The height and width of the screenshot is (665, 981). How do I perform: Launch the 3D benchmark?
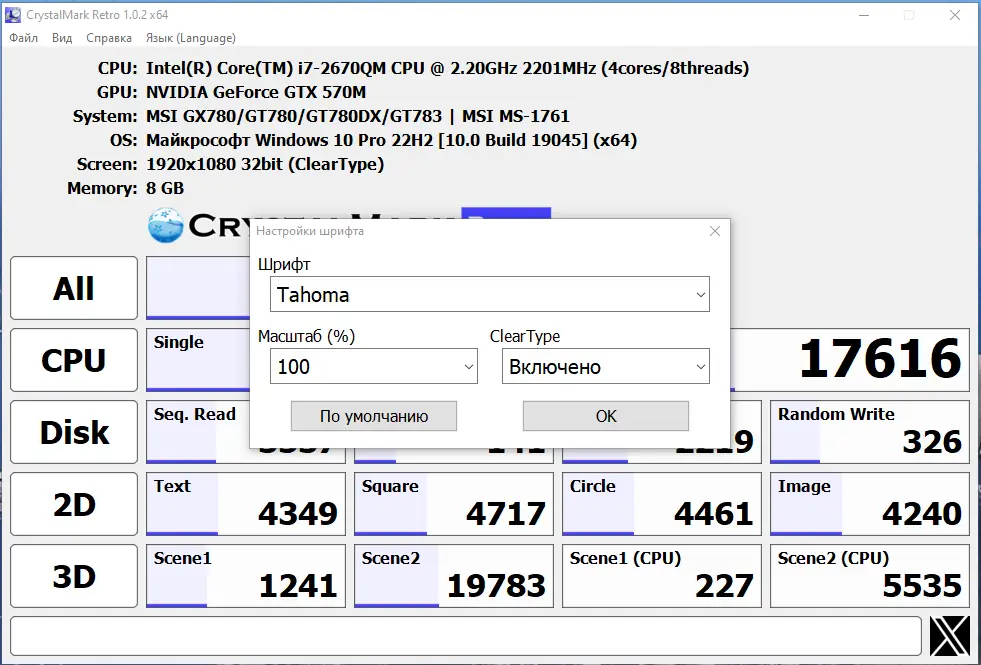(x=74, y=576)
